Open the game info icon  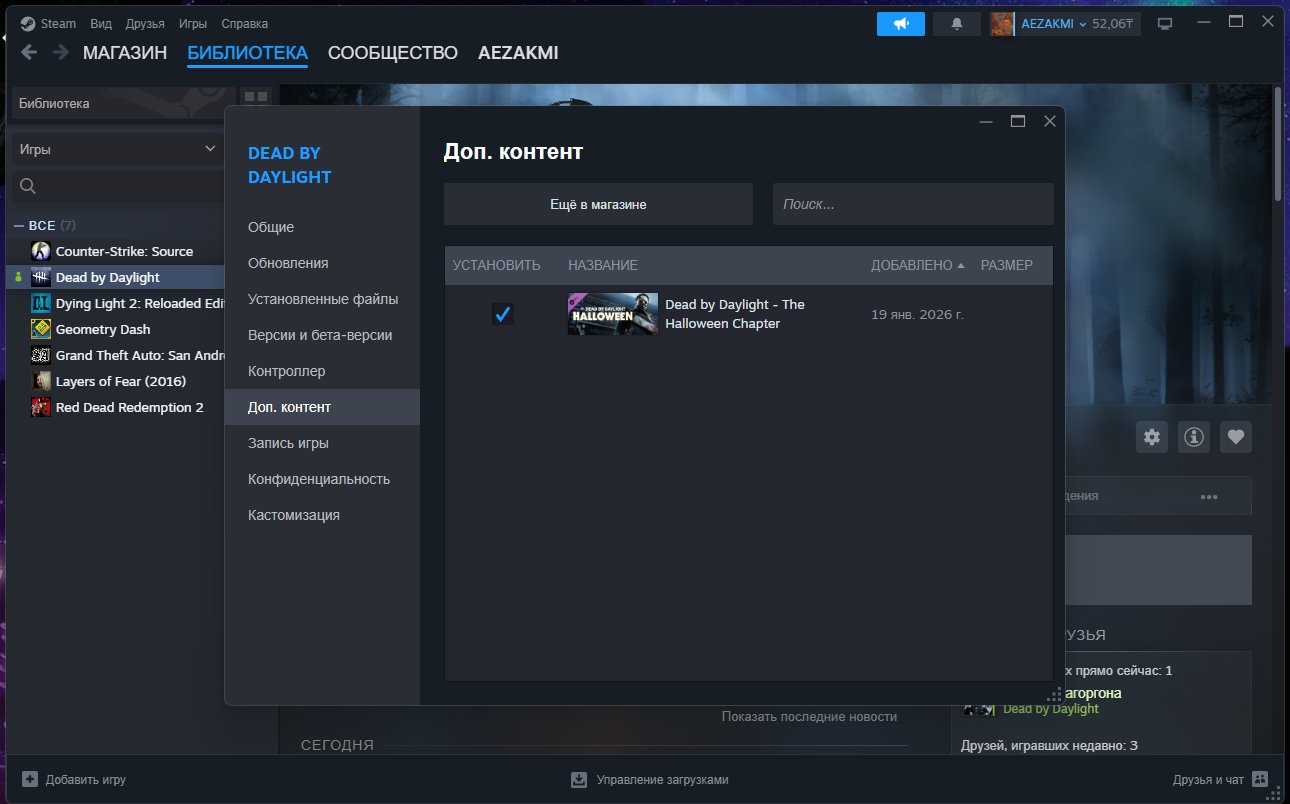point(1194,437)
